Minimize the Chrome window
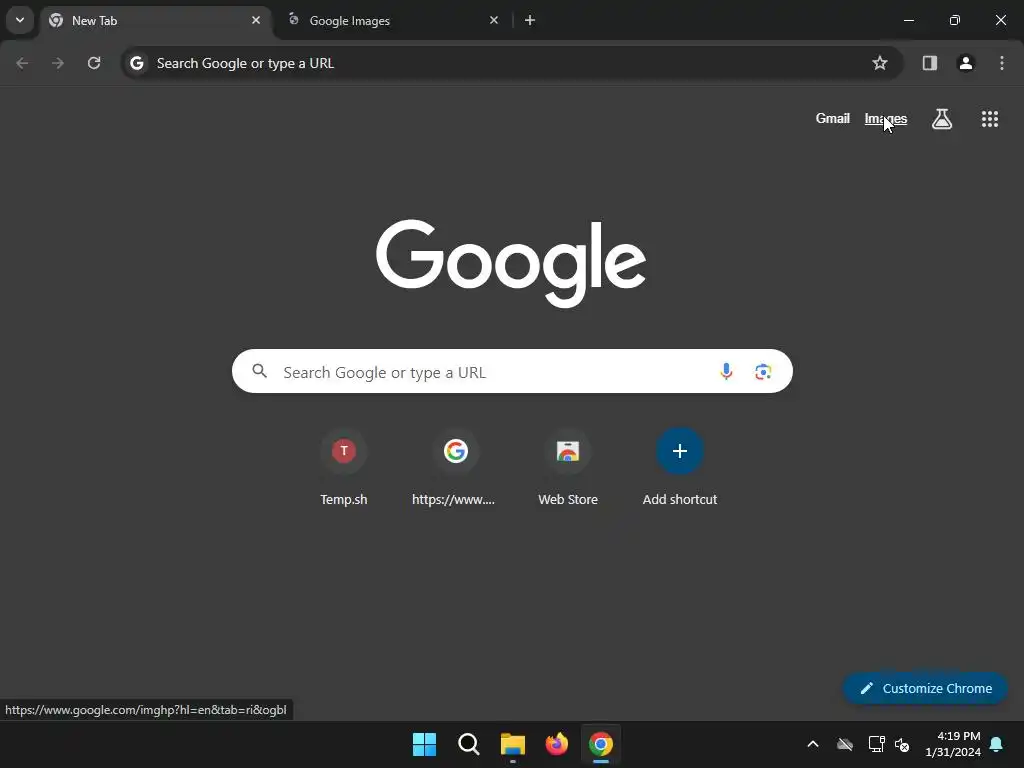This screenshot has height=768, width=1024. coord(908,20)
